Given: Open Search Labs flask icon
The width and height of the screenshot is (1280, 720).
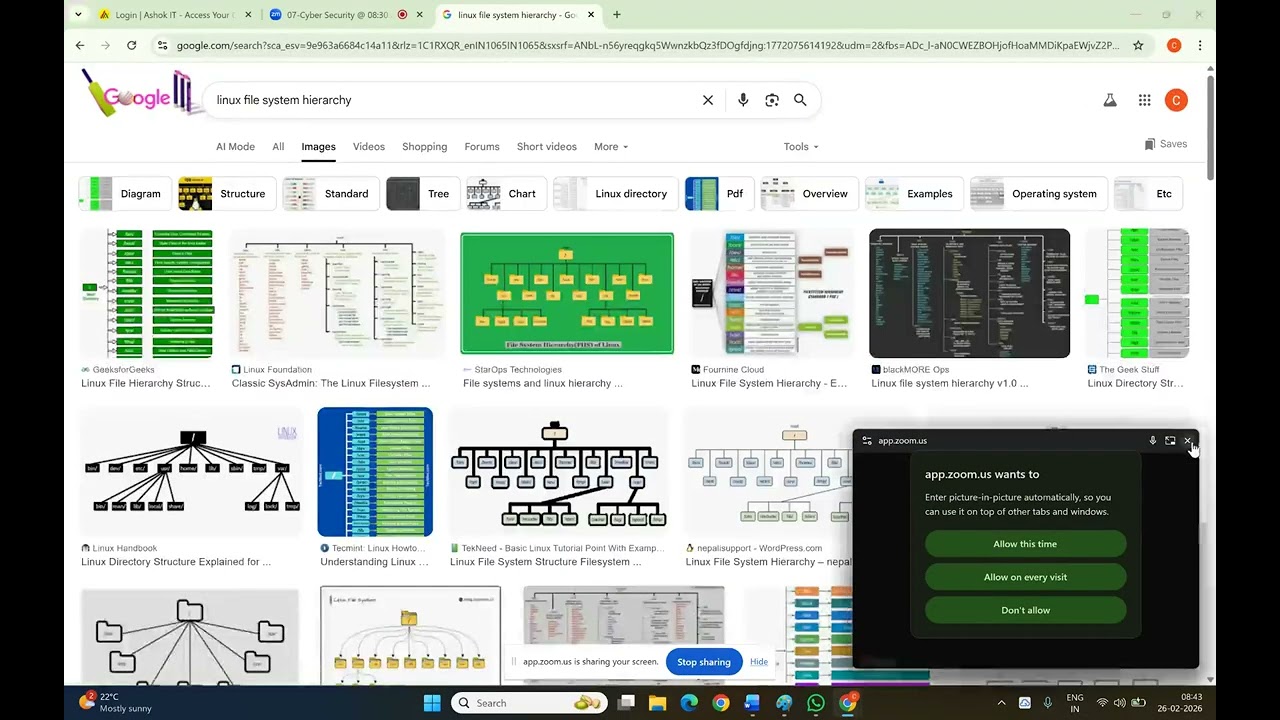Looking at the screenshot, I should (x=1110, y=100).
